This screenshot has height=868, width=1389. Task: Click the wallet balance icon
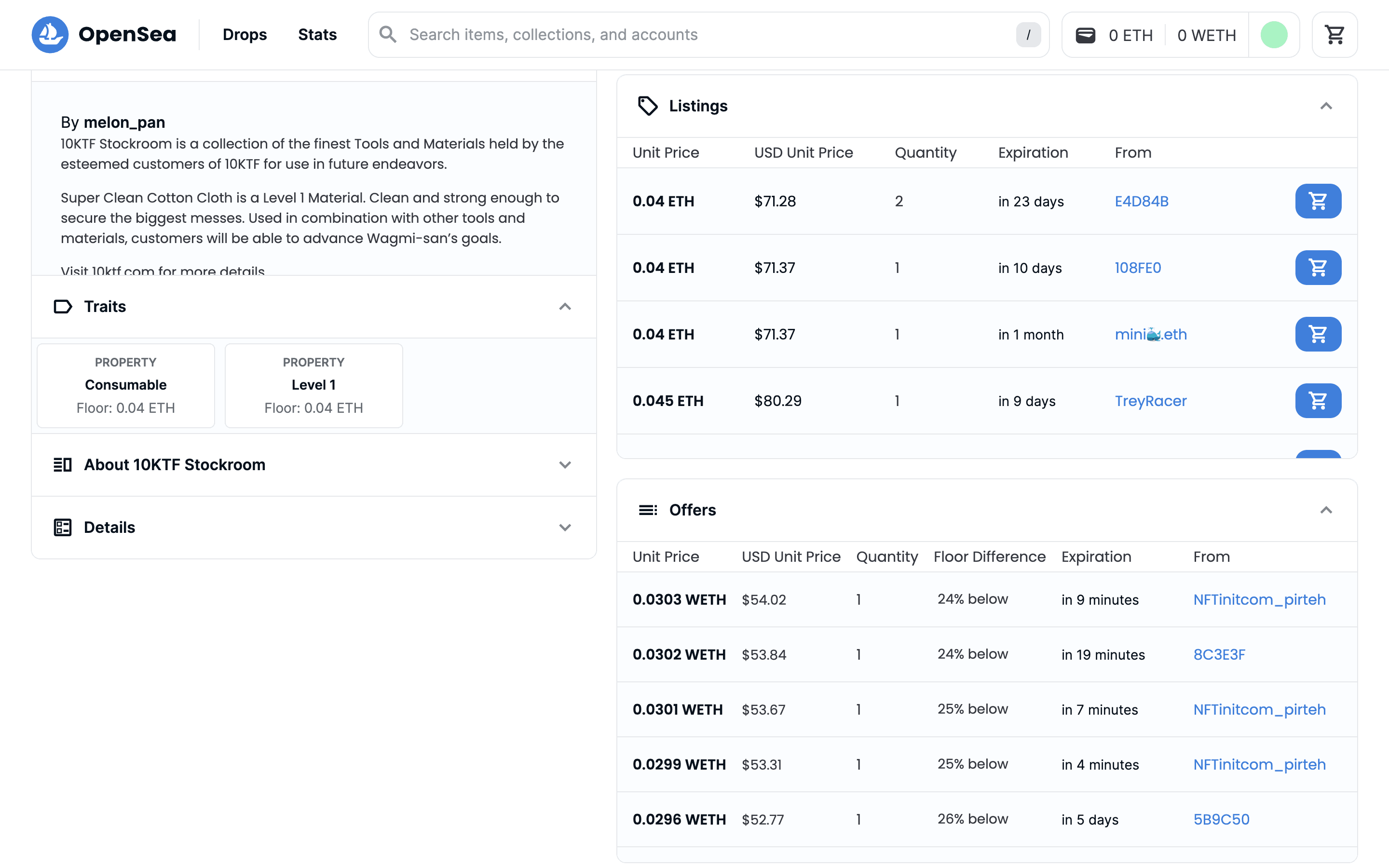click(1085, 35)
